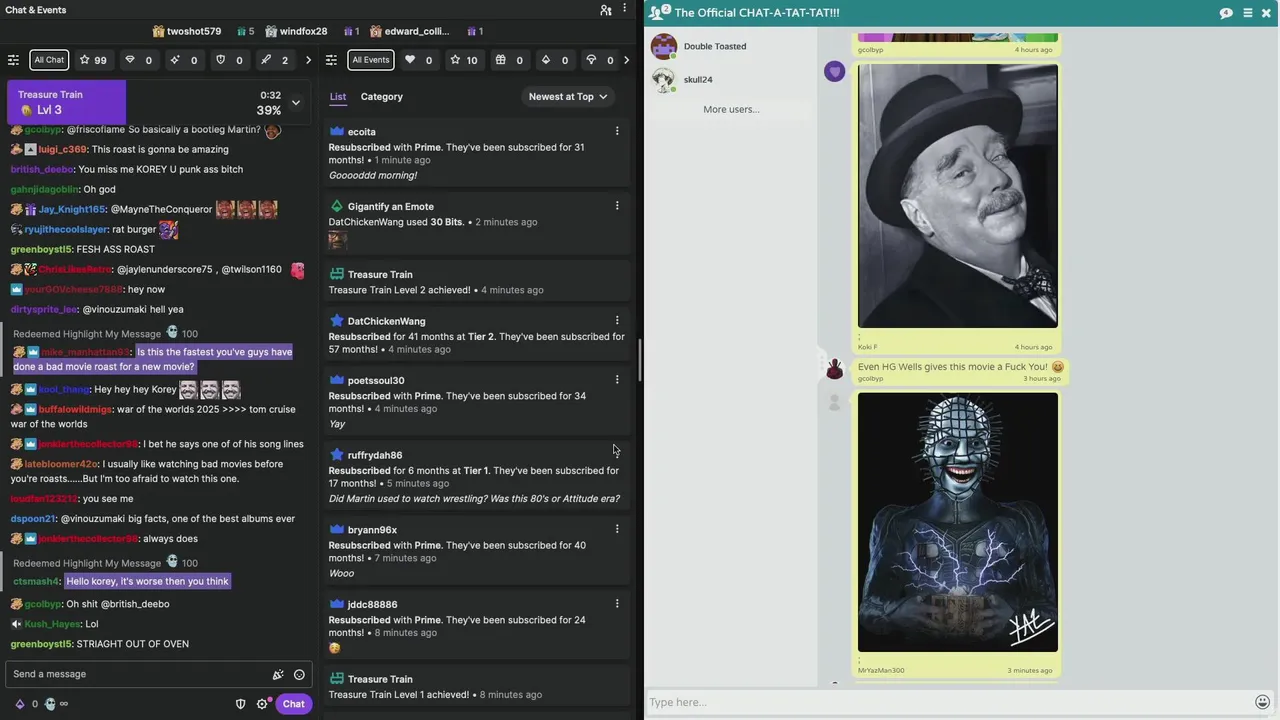Open emote picker smiley in message box
1280x720 pixels.
[299, 674]
